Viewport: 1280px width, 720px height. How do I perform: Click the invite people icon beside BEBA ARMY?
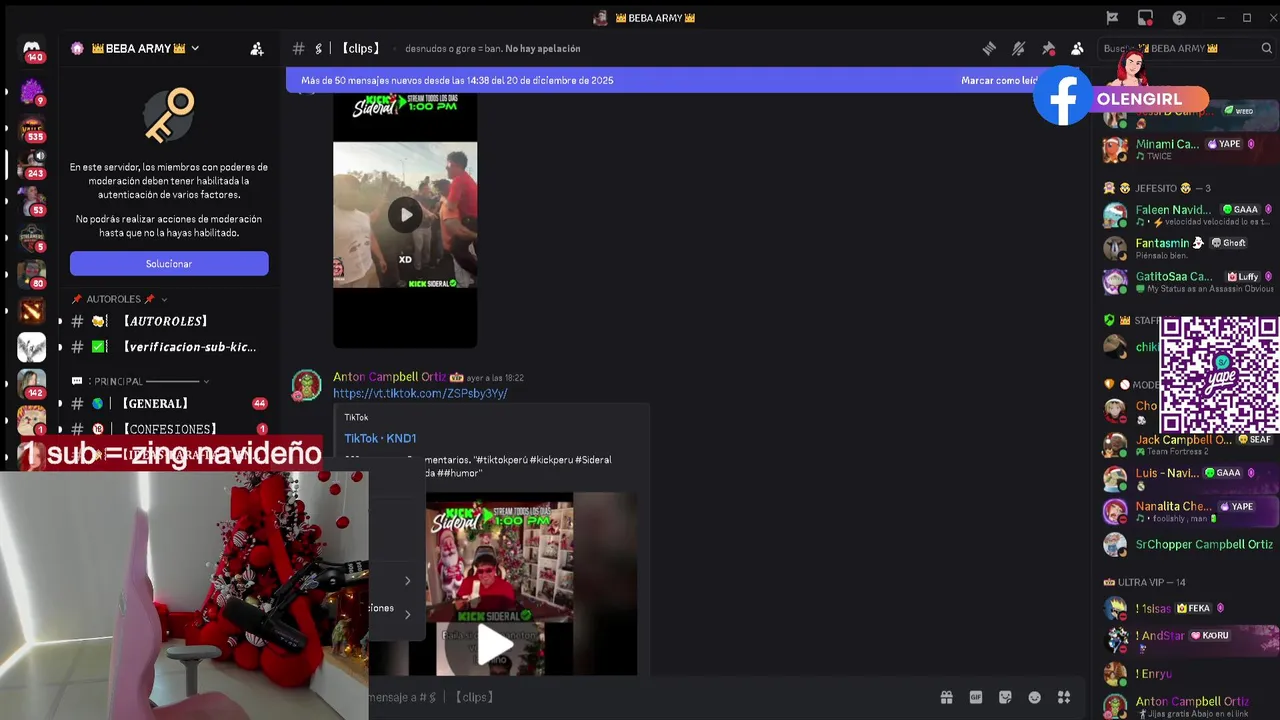click(x=257, y=48)
